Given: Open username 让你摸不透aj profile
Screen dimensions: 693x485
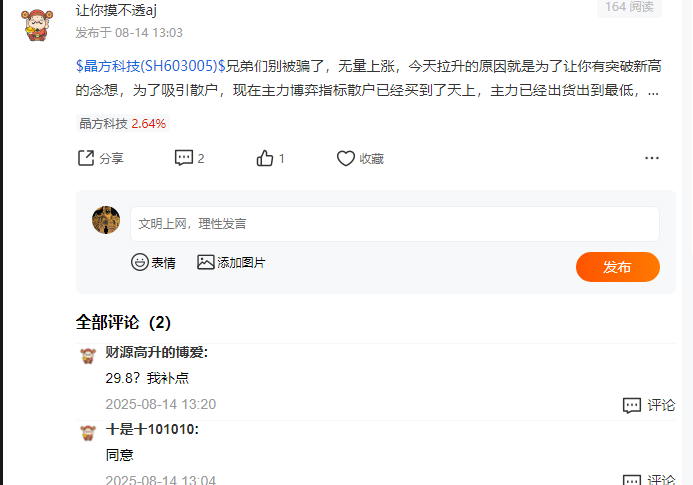Looking at the screenshot, I should 116,10.
